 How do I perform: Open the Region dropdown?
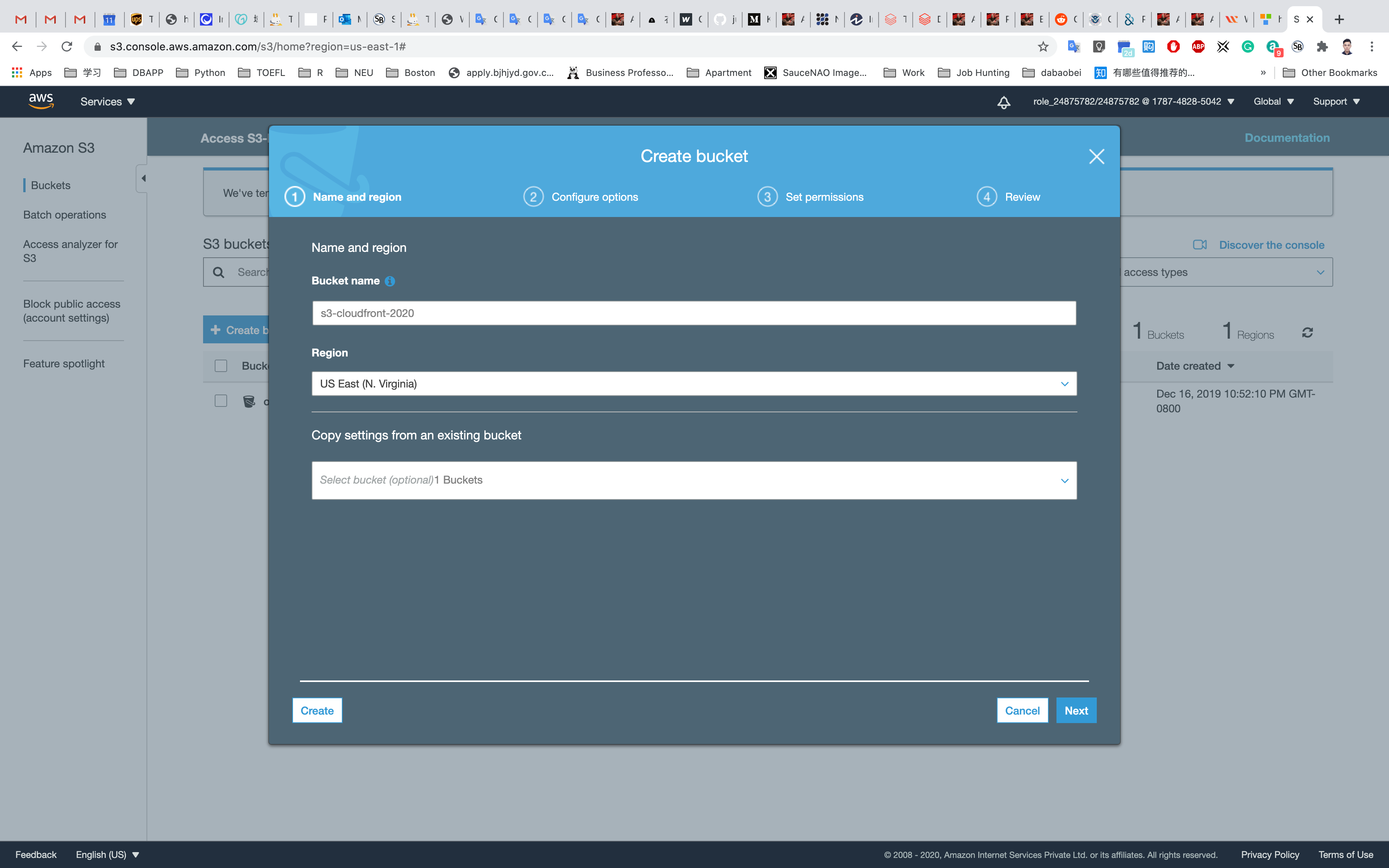pos(693,384)
